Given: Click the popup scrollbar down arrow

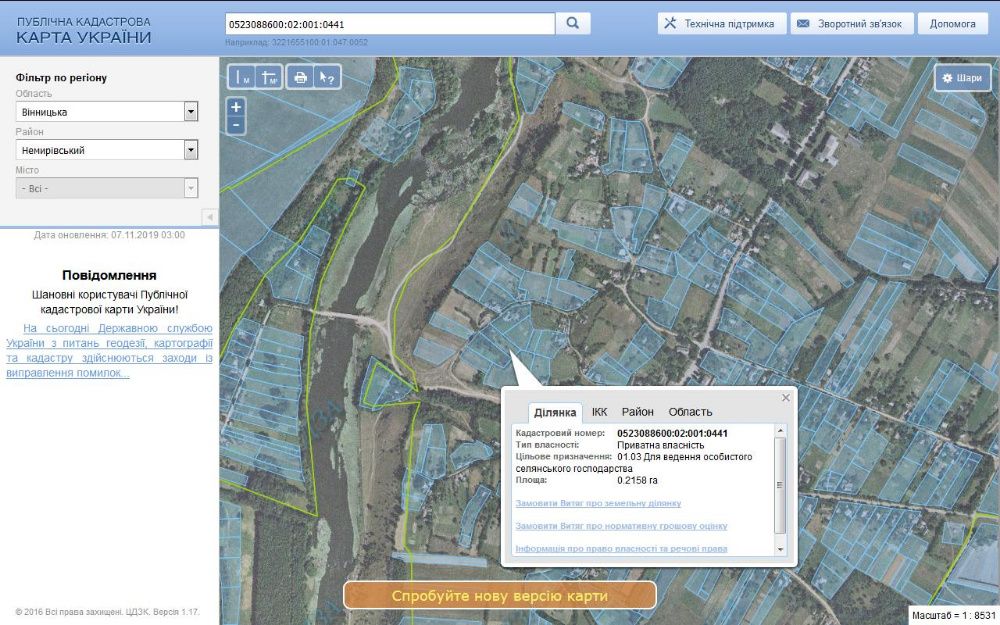Looking at the screenshot, I should (x=779, y=549).
